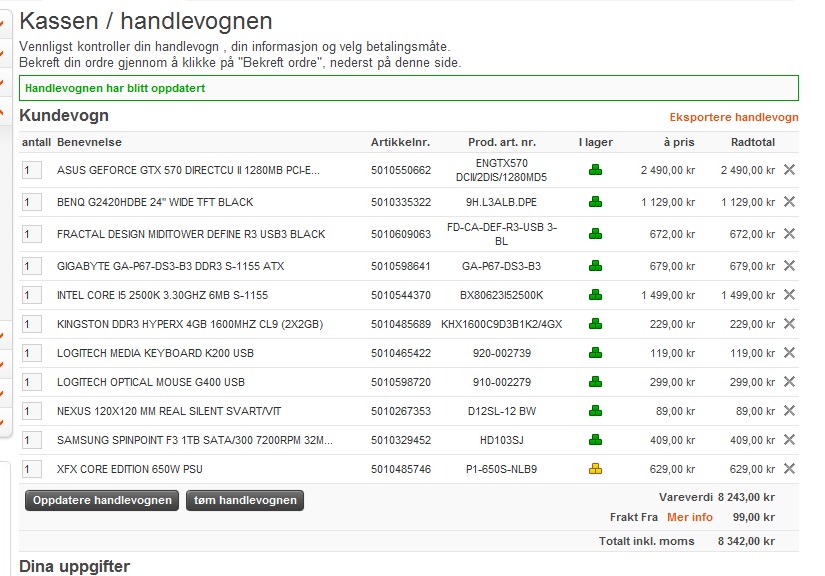The height and width of the screenshot is (576, 825).
Task: Select product number BX80623I52500K
Action: click(x=501, y=295)
